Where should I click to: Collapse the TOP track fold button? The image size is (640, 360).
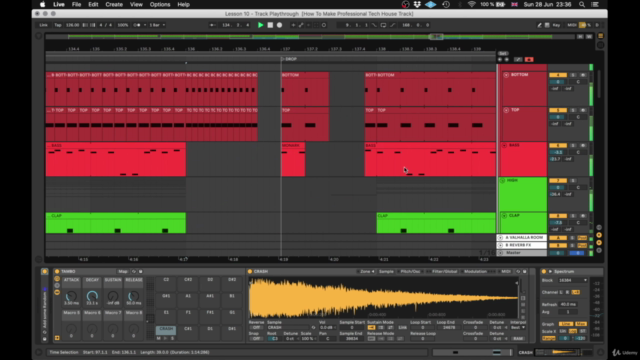click(506, 110)
